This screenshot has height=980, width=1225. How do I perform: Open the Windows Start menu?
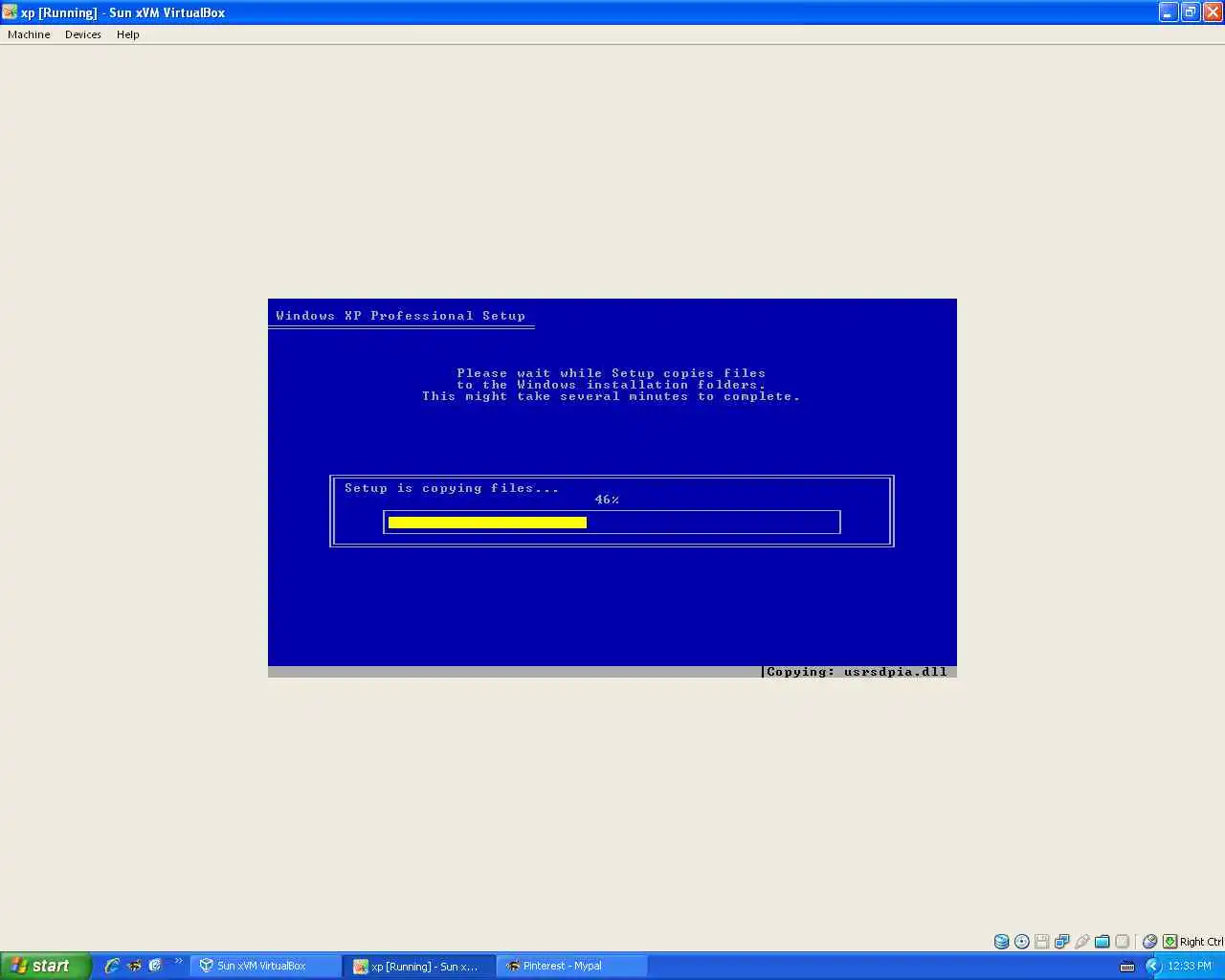[x=45, y=966]
